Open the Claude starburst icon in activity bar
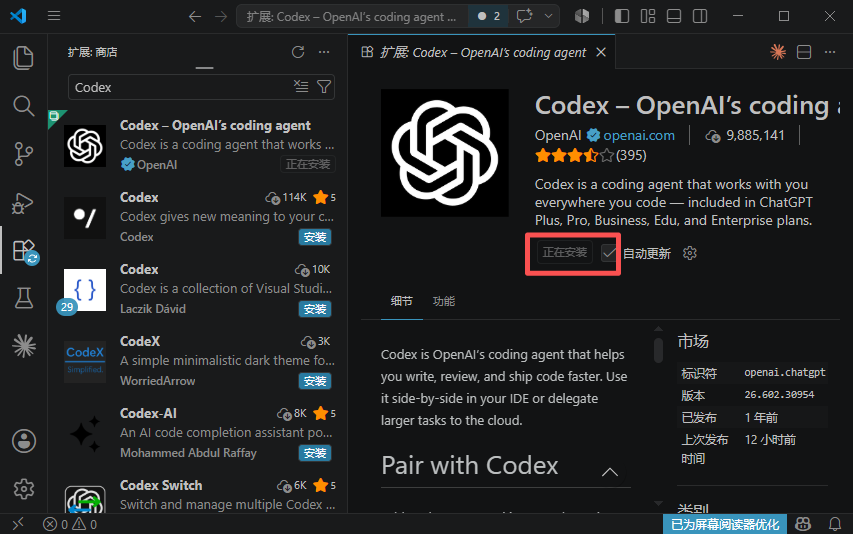853x534 pixels. [23, 346]
